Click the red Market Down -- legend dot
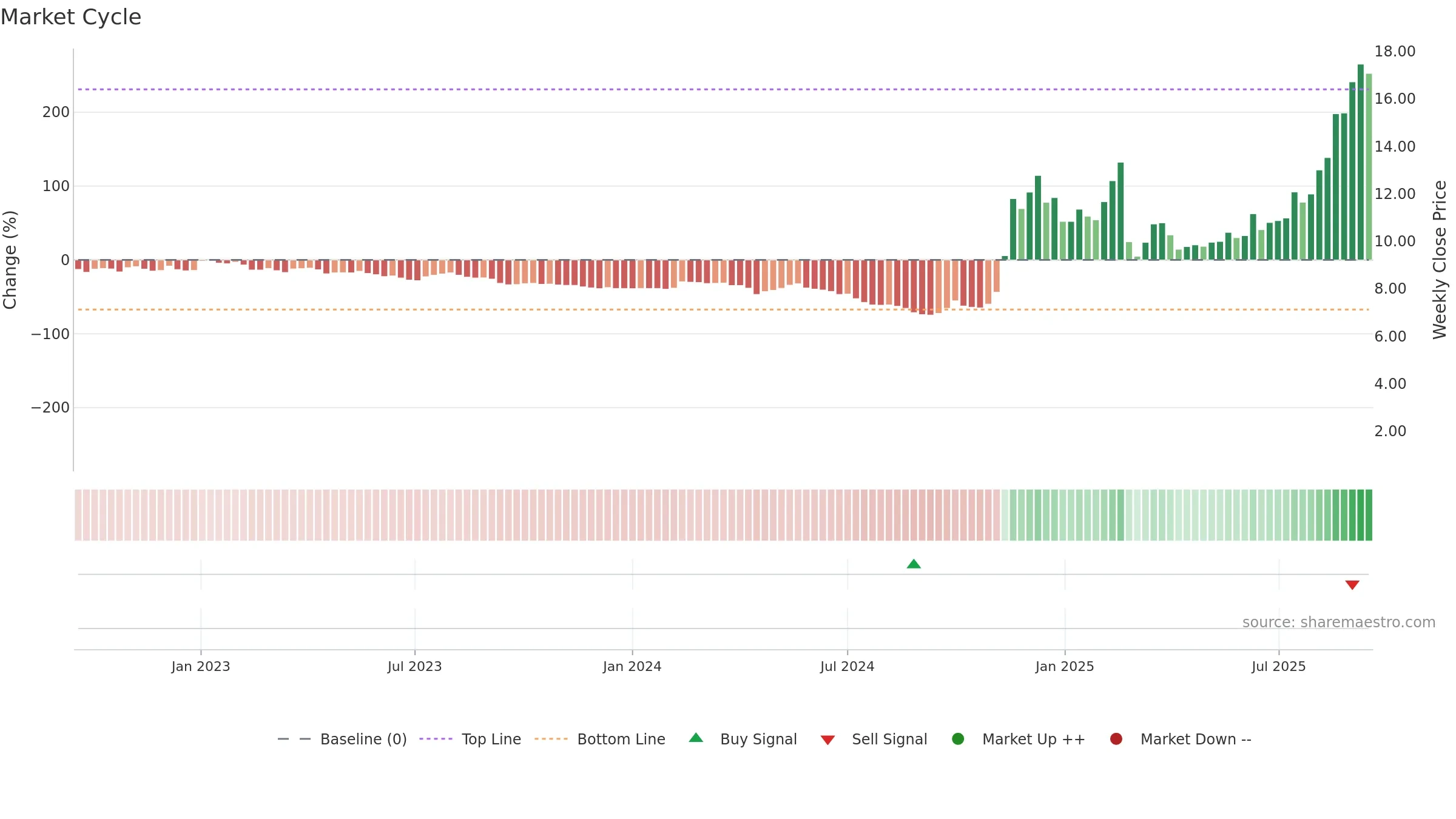The image size is (1456, 819). point(1116,739)
